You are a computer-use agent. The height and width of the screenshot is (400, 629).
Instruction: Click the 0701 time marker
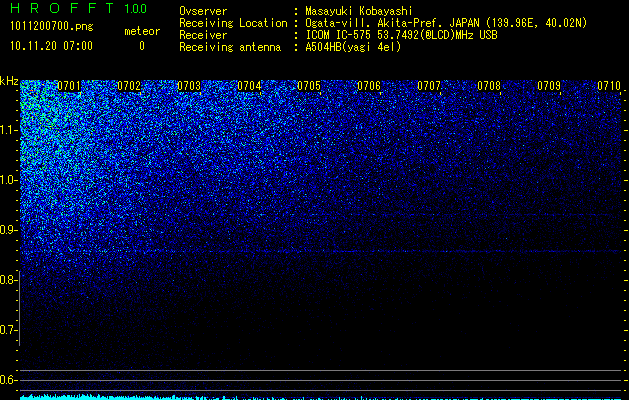click(x=69, y=86)
